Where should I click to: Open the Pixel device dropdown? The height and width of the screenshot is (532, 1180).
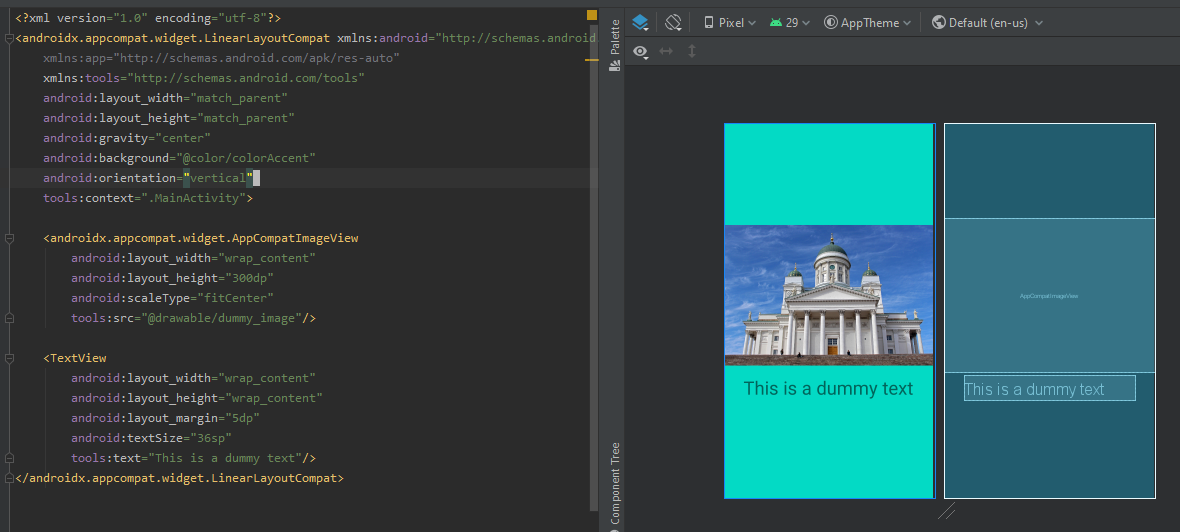[729, 23]
